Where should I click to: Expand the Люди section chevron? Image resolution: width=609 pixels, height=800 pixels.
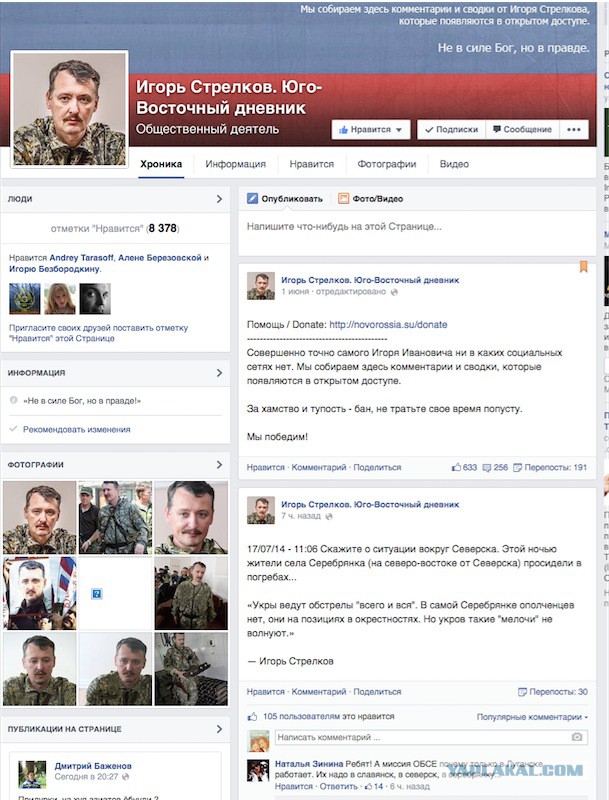(x=219, y=199)
